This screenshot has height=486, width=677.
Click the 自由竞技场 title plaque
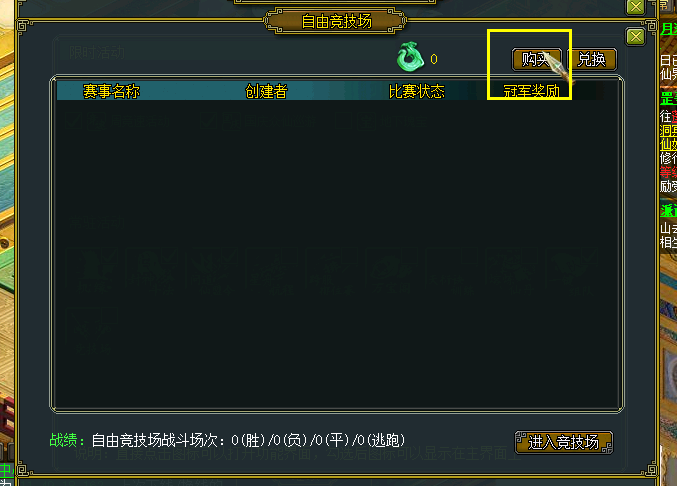336,21
